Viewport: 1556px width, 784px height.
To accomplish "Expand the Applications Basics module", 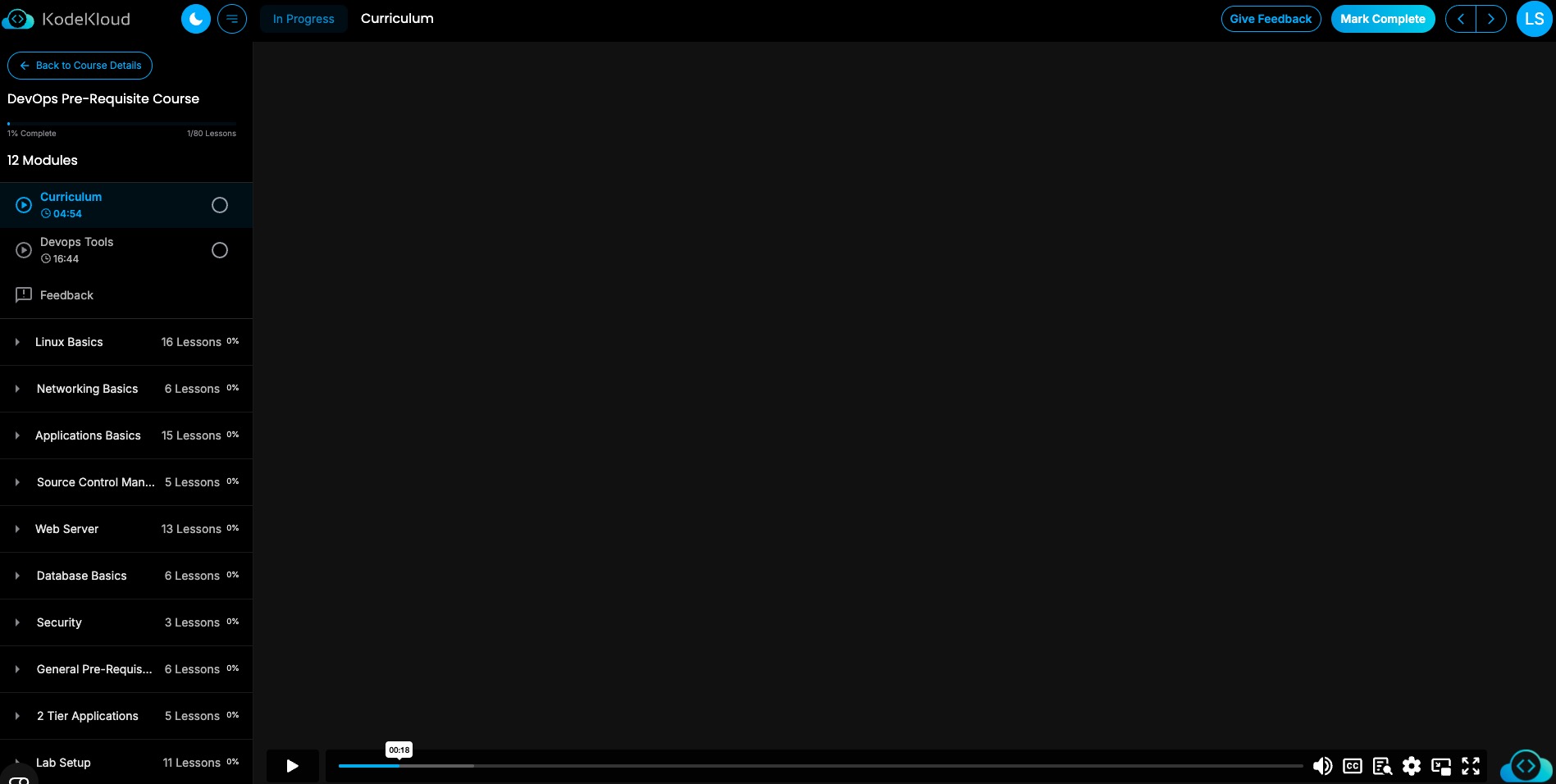I will 126,435.
